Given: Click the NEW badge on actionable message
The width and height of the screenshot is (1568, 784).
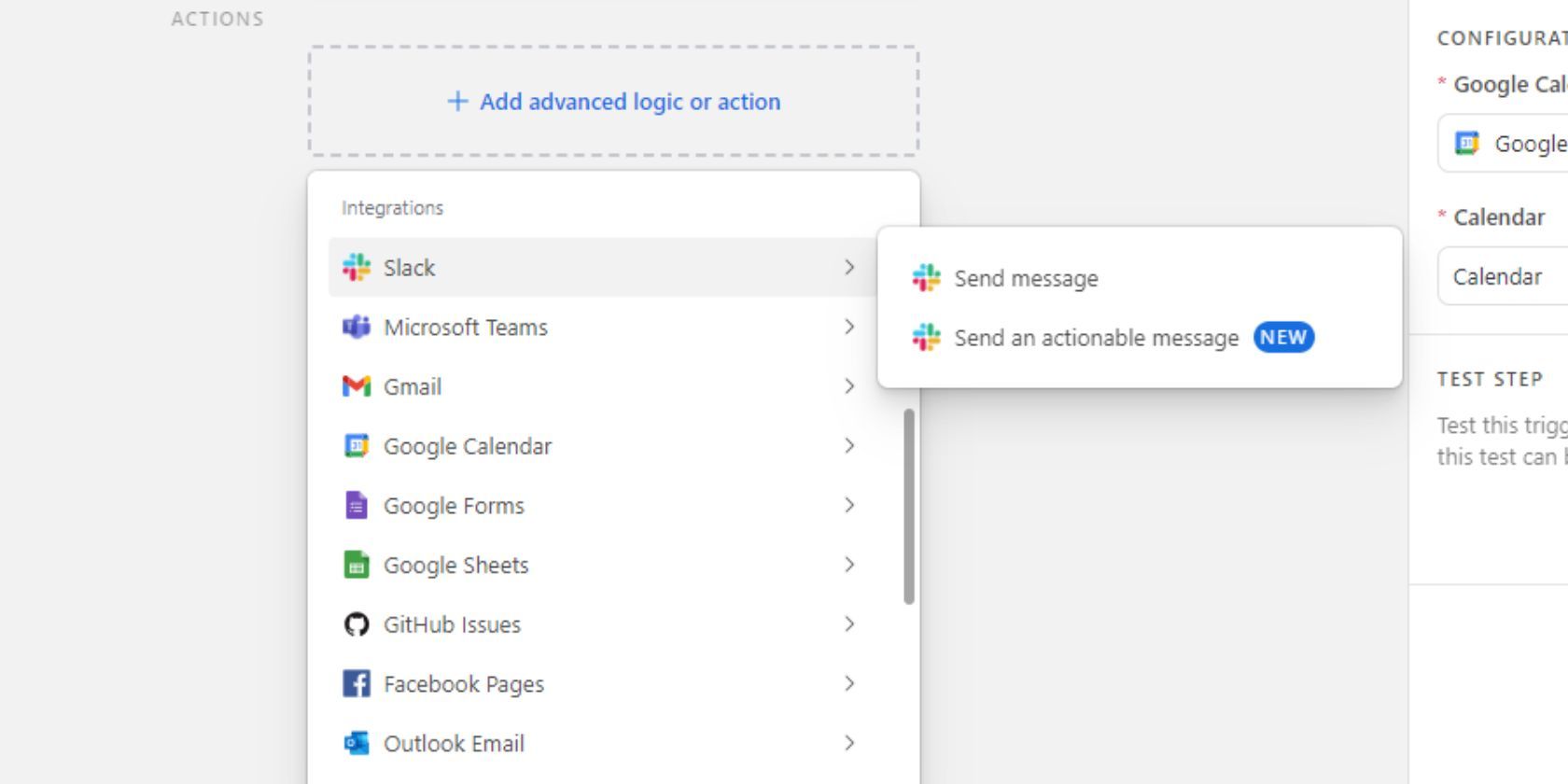Looking at the screenshot, I should (1283, 338).
